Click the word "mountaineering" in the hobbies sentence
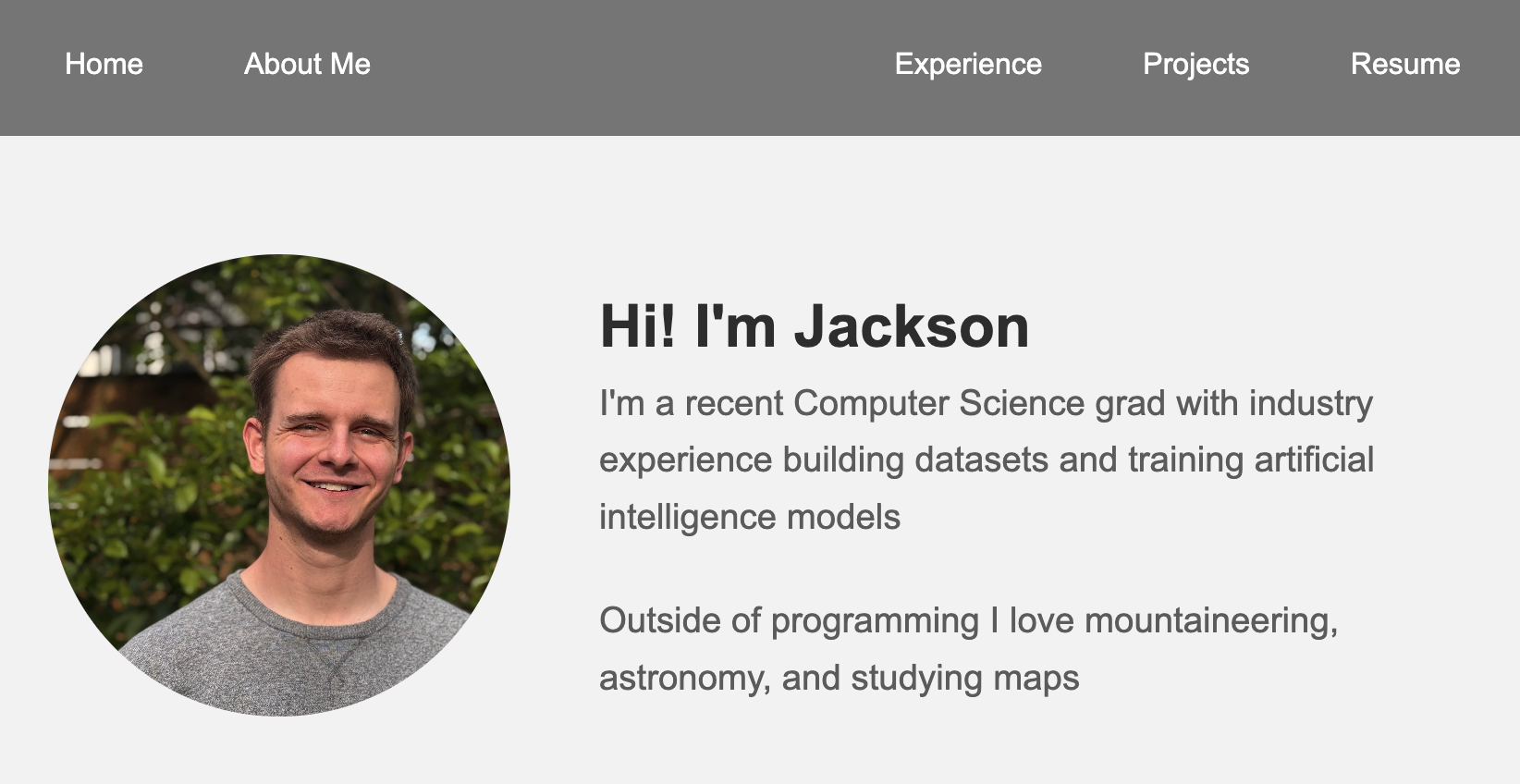 1211,620
